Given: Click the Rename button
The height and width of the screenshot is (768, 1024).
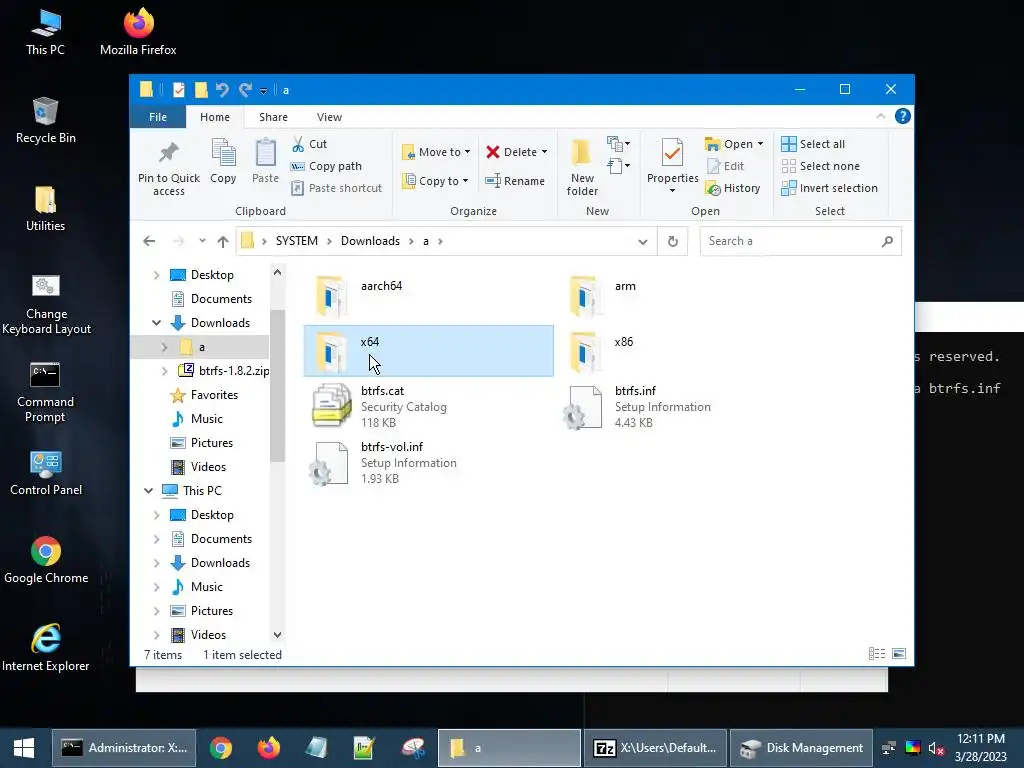Looking at the screenshot, I should point(515,181).
